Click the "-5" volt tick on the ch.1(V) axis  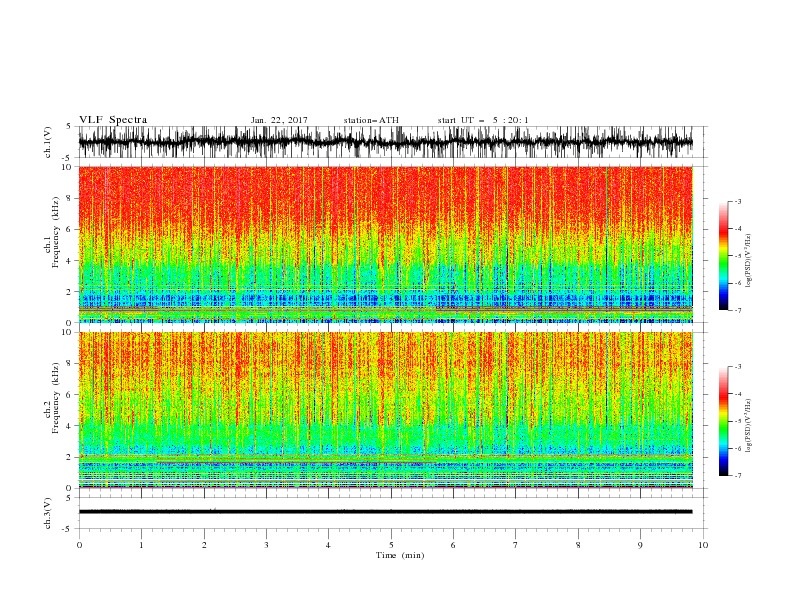point(67,158)
